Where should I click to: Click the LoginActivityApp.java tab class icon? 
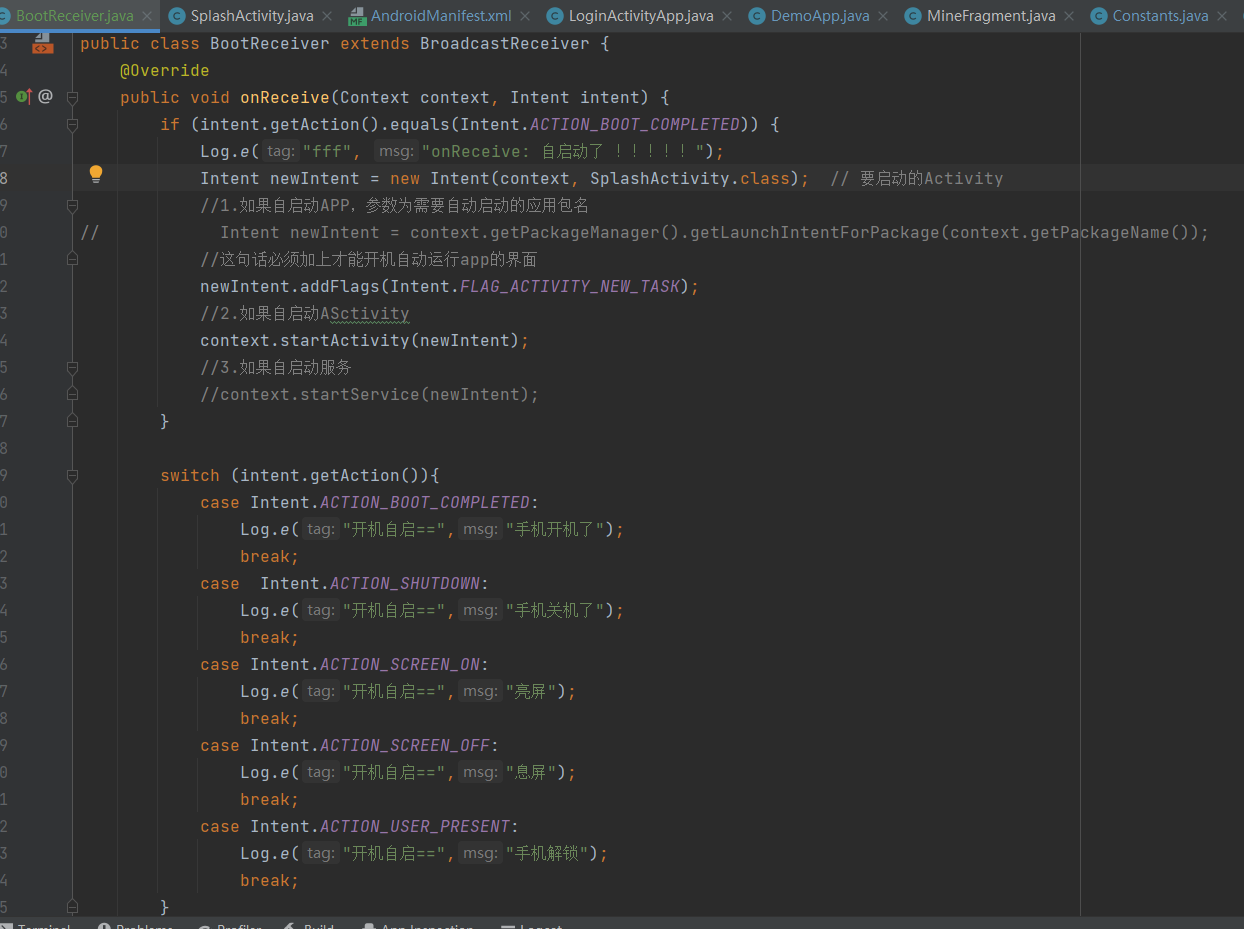point(555,16)
